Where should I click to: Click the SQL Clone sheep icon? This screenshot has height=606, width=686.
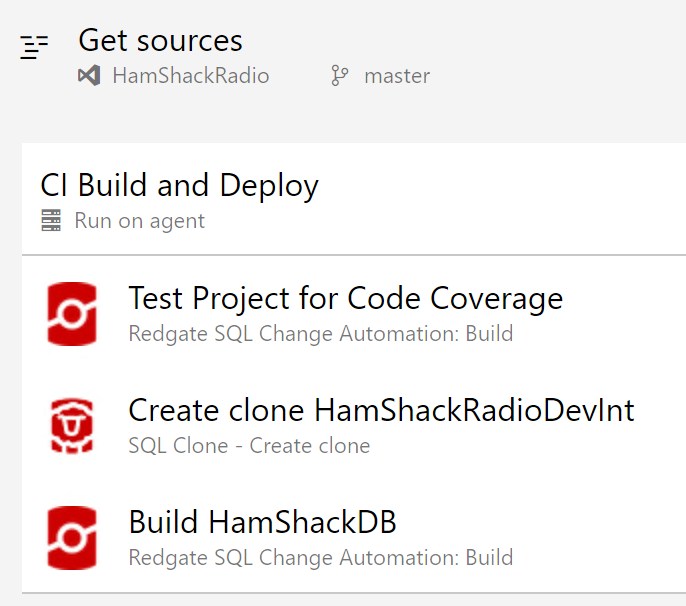[72, 425]
